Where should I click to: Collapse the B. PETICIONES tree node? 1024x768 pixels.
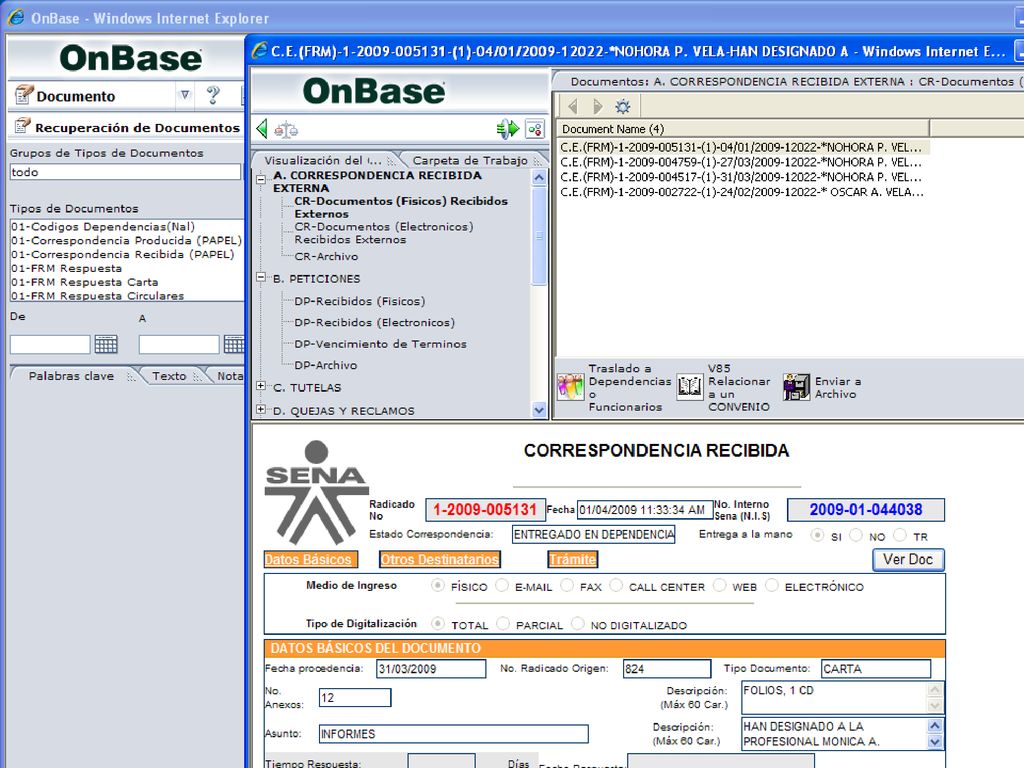tap(261, 278)
